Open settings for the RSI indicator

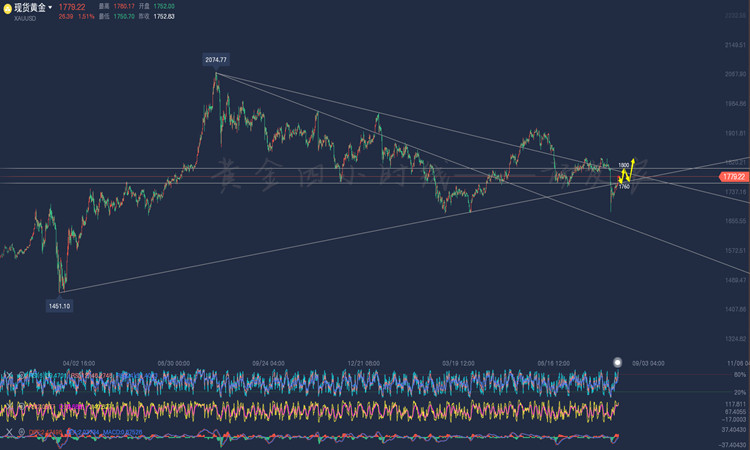[x=22, y=375]
